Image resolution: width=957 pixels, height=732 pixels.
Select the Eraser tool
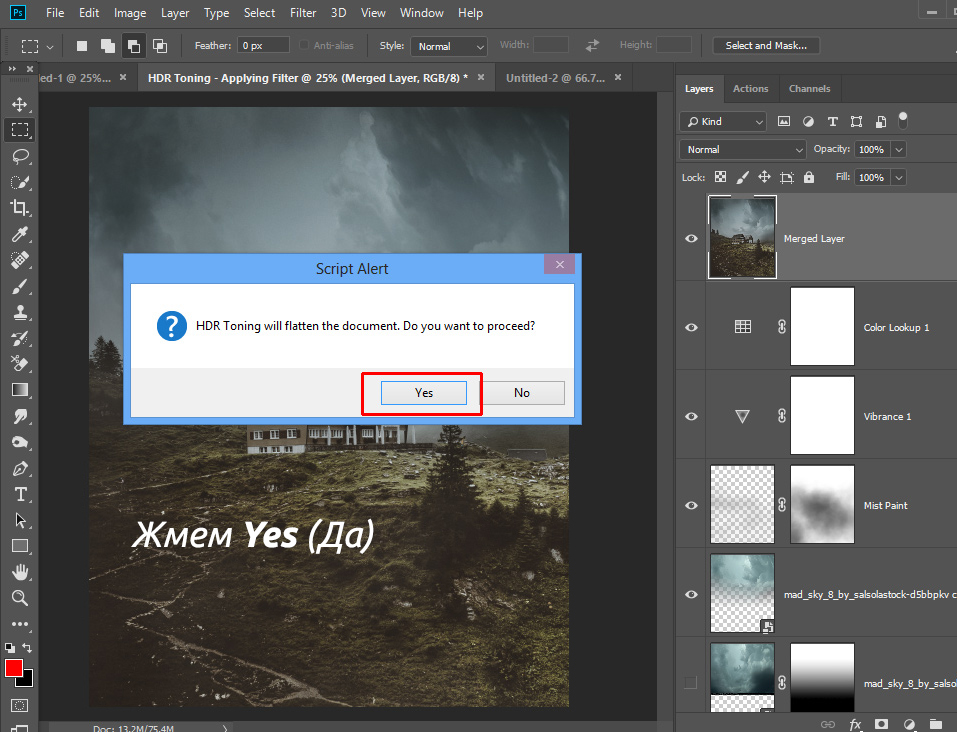(x=20, y=364)
